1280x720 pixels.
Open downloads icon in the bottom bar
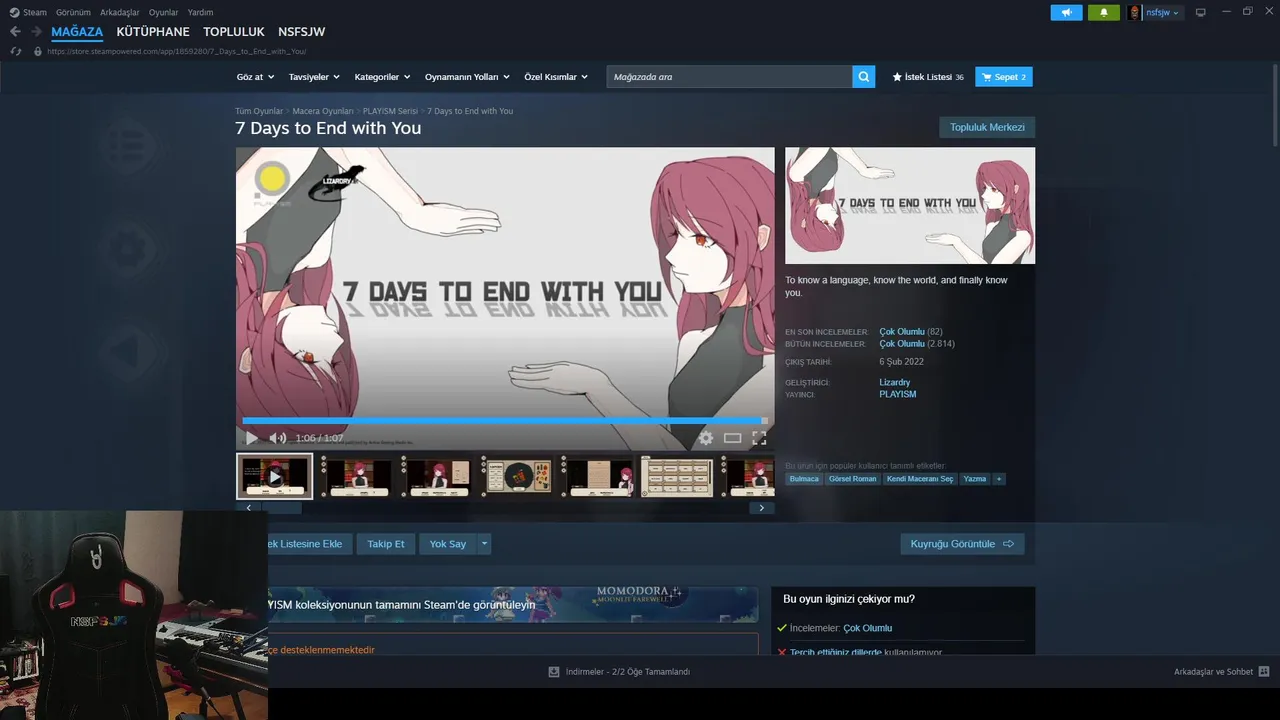554,672
